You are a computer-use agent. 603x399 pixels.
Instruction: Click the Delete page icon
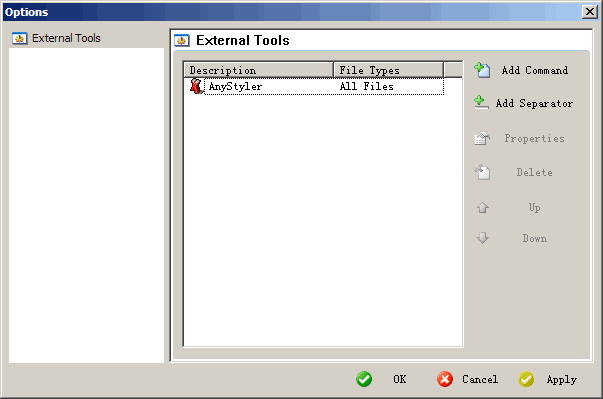(x=482, y=172)
